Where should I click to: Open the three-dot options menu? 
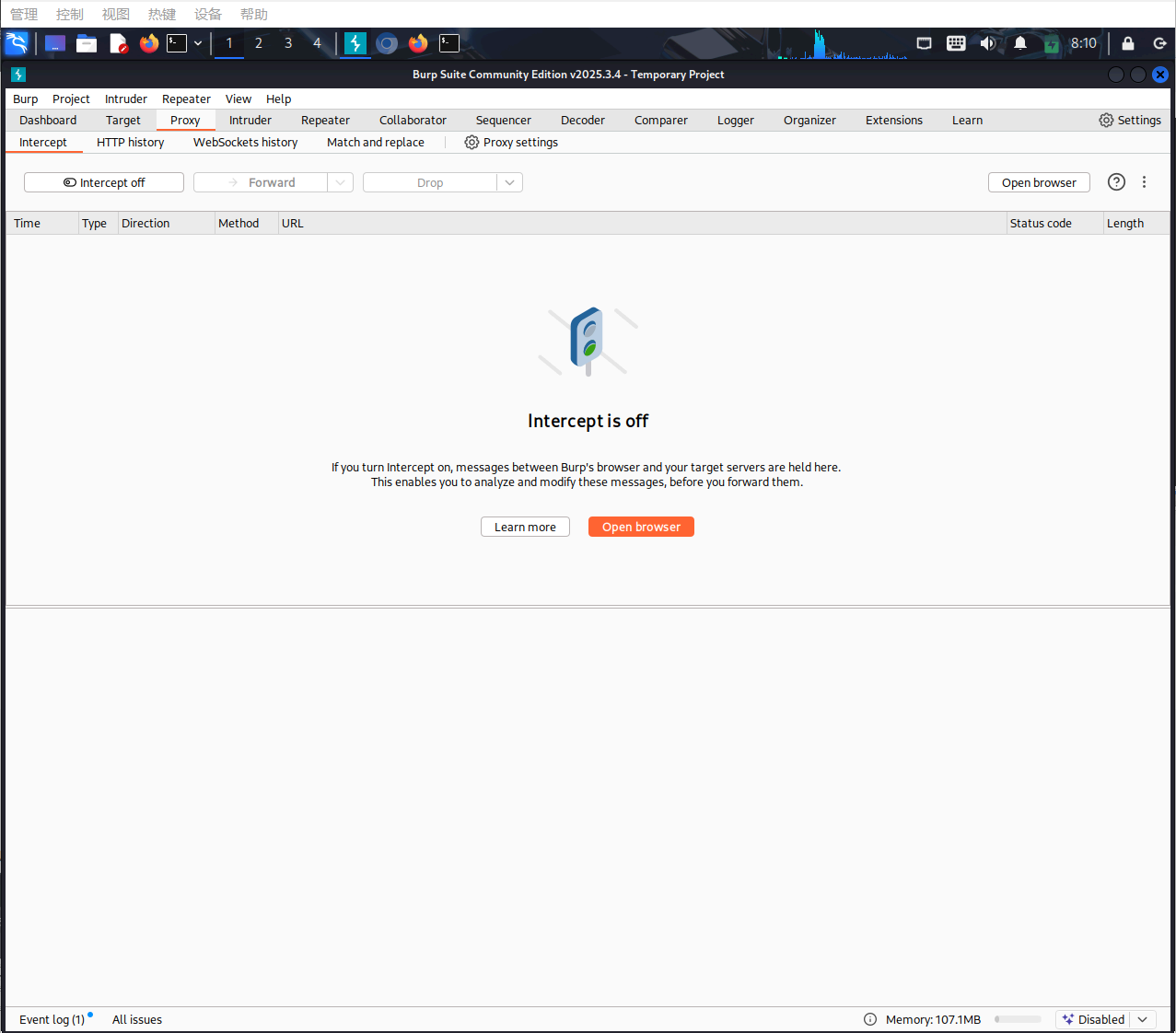pos(1144,182)
